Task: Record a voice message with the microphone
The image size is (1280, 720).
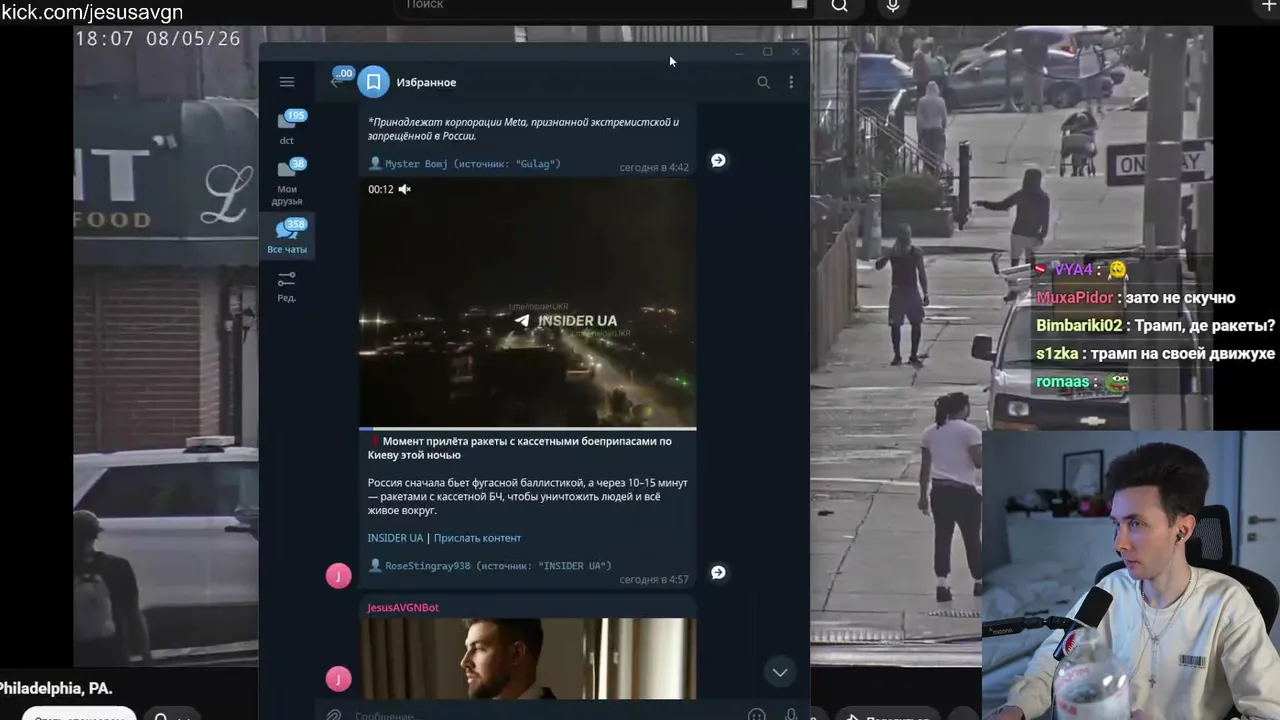Action: pyautogui.click(x=791, y=714)
